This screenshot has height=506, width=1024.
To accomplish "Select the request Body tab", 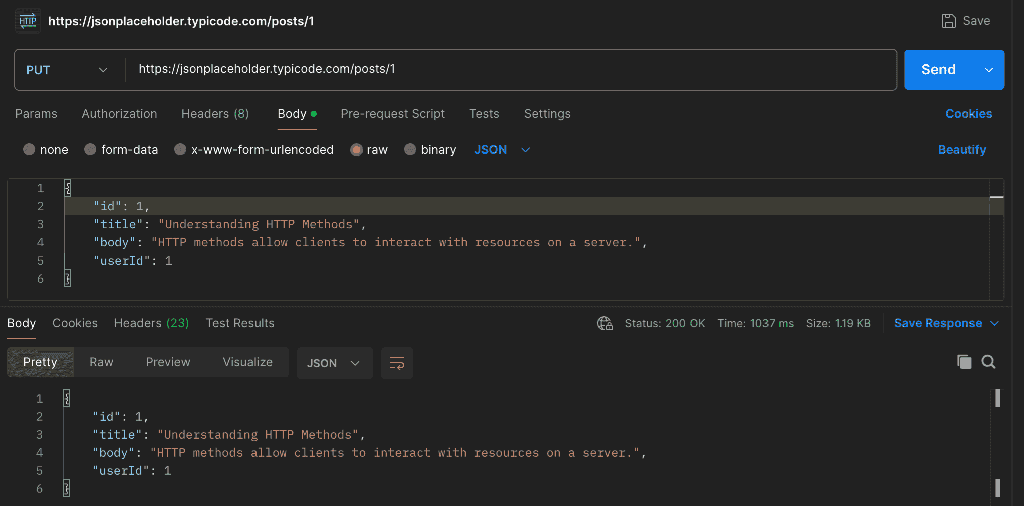I will pyautogui.click(x=297, y=114).
